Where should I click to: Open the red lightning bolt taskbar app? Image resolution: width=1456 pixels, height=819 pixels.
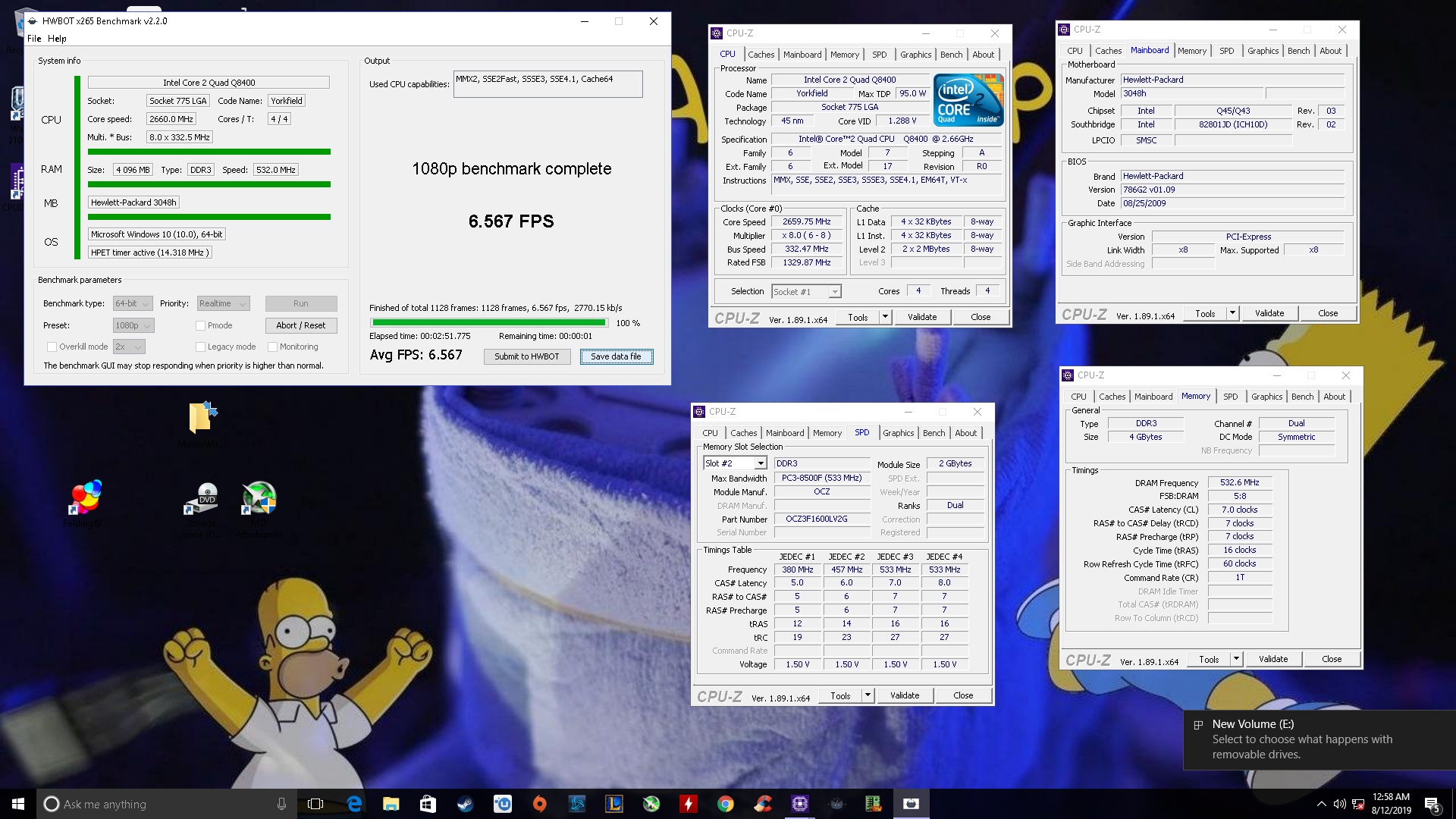point(688,804)
